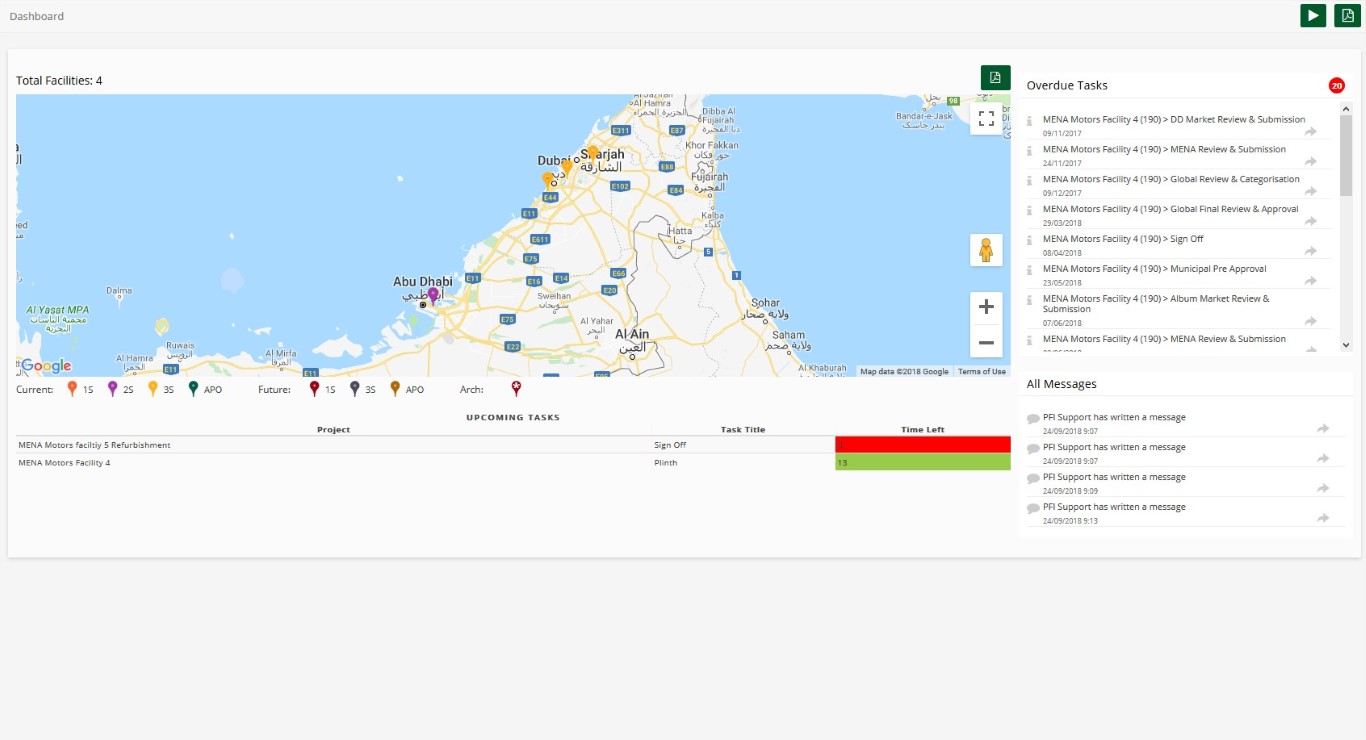
Task: Click the PDF export icon in top header
Action: click(x=1347, y=15)
